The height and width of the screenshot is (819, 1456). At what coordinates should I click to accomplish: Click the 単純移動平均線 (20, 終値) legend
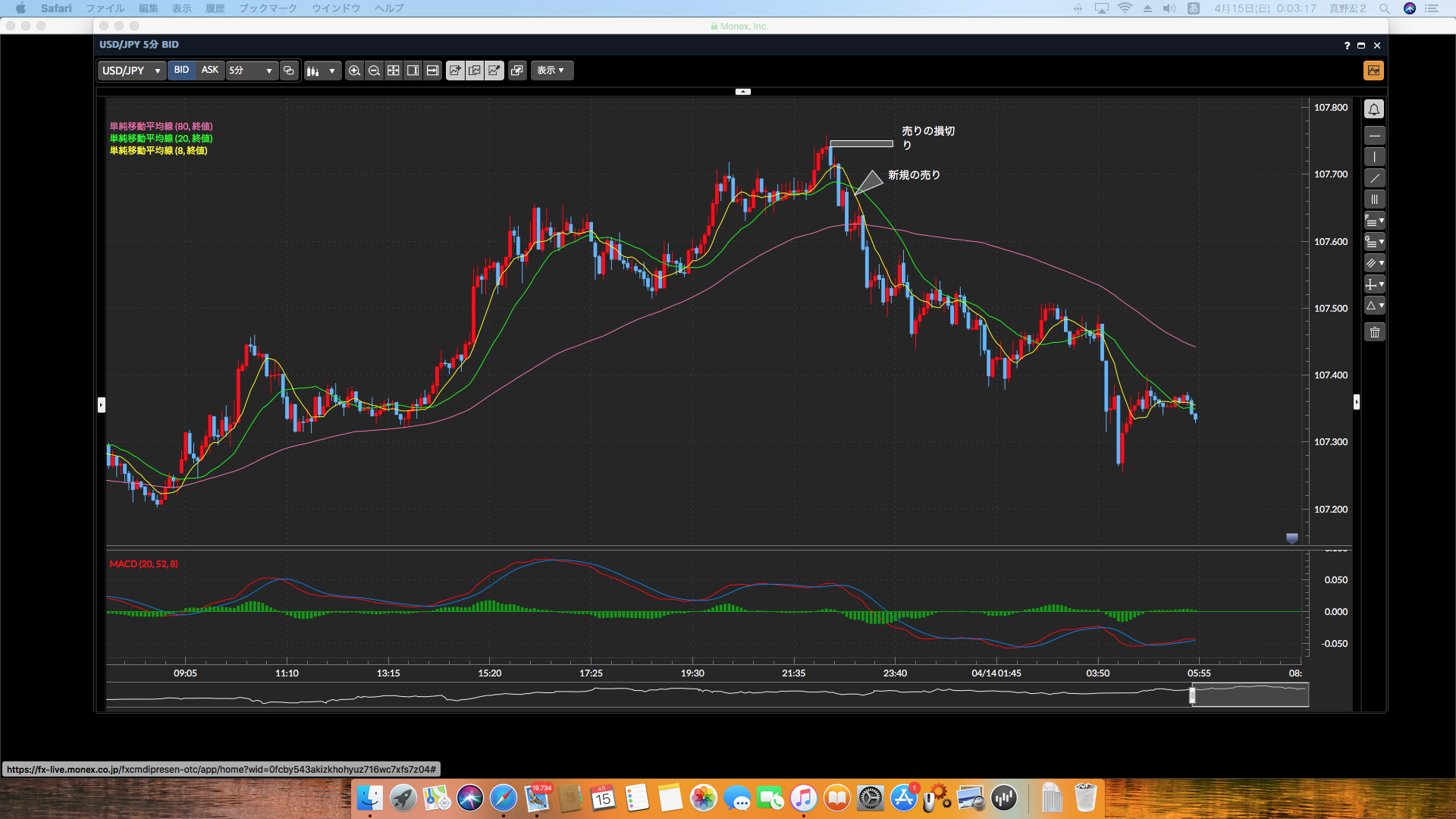pos(161,139)
